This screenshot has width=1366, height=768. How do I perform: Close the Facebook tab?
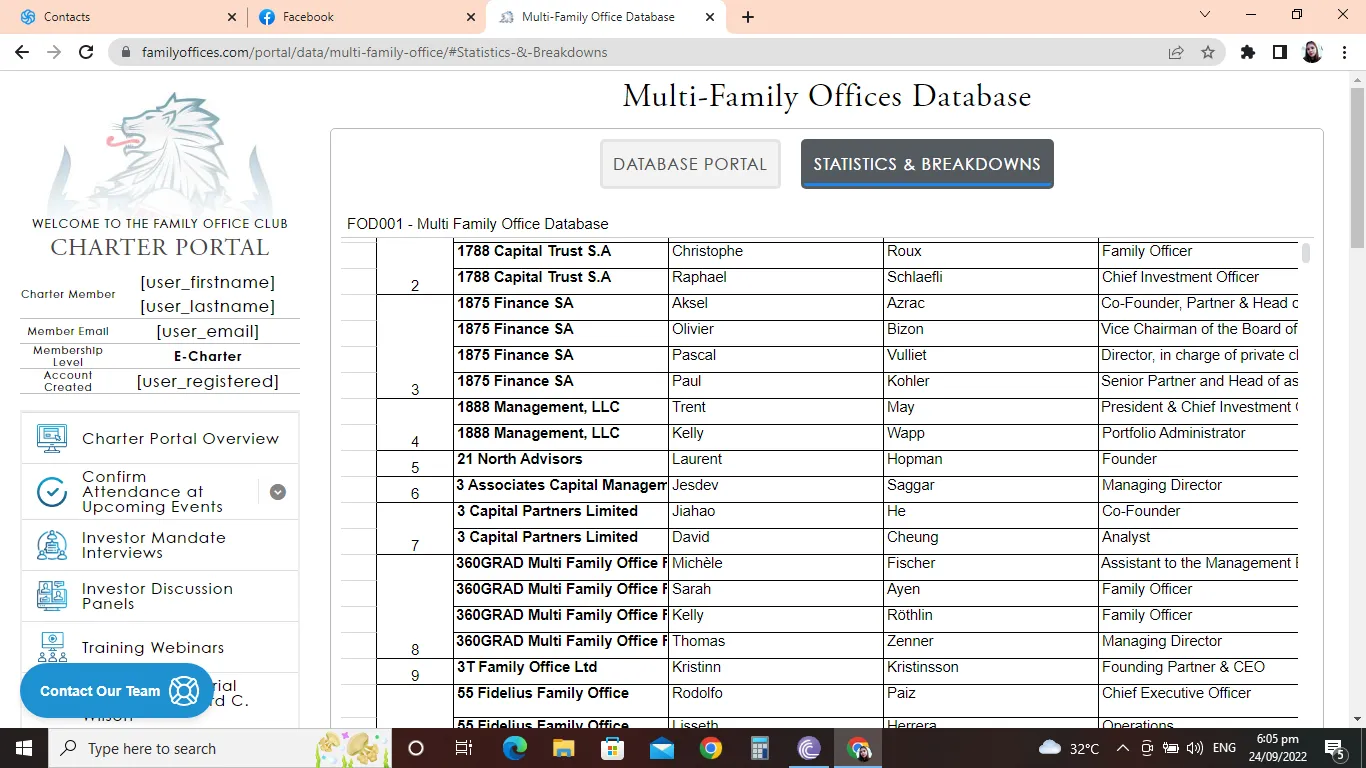(x=471, y=17)
